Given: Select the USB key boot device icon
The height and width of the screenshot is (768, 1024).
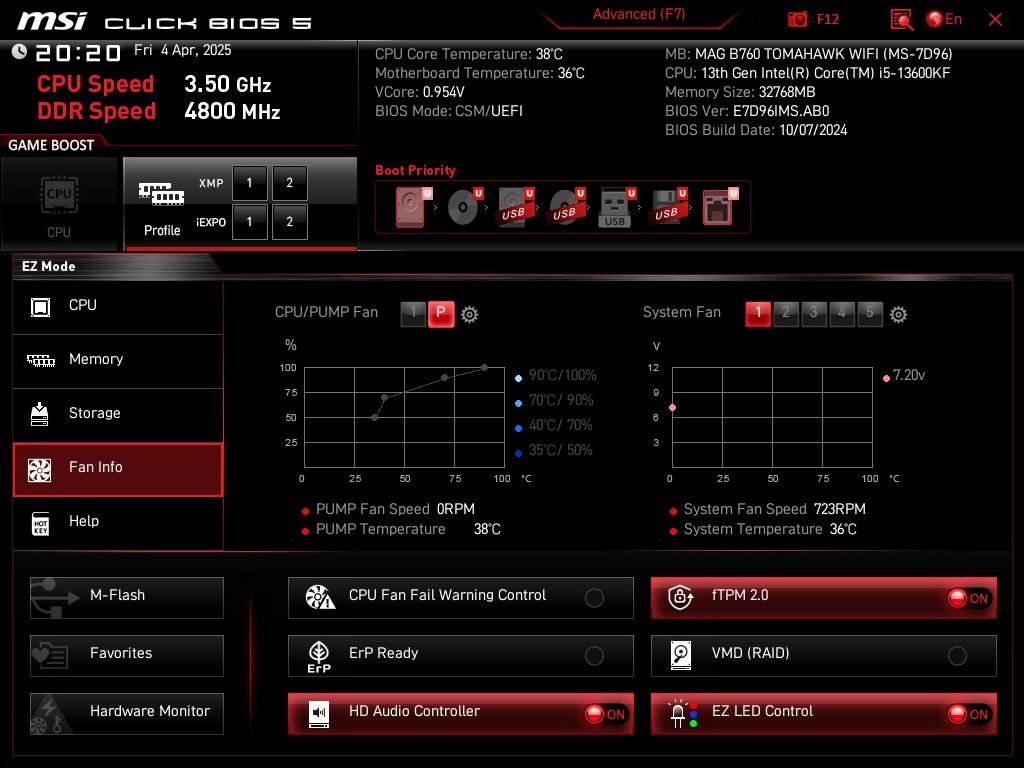Looking at the screenshot, I should (x=616, y=208).
